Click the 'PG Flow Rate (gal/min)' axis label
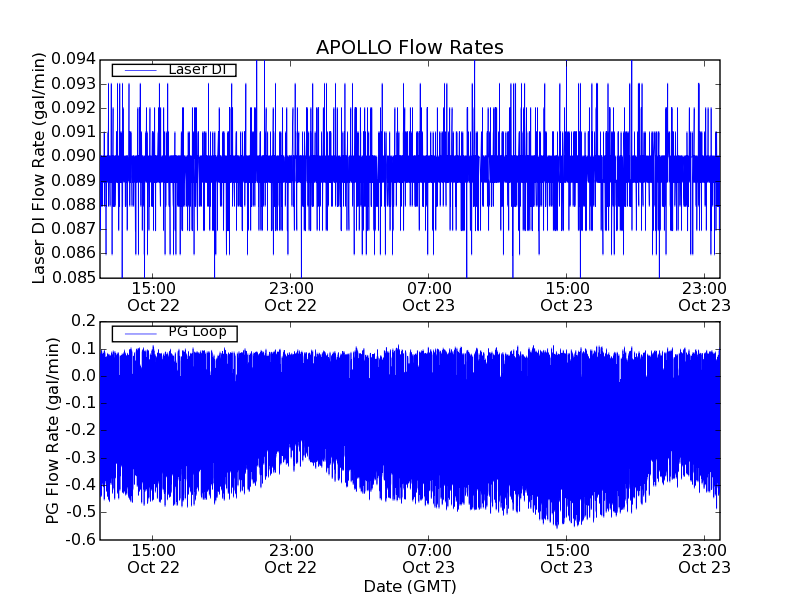The height and width of the screenshot is (600, 800). click(x=52, y=430)
